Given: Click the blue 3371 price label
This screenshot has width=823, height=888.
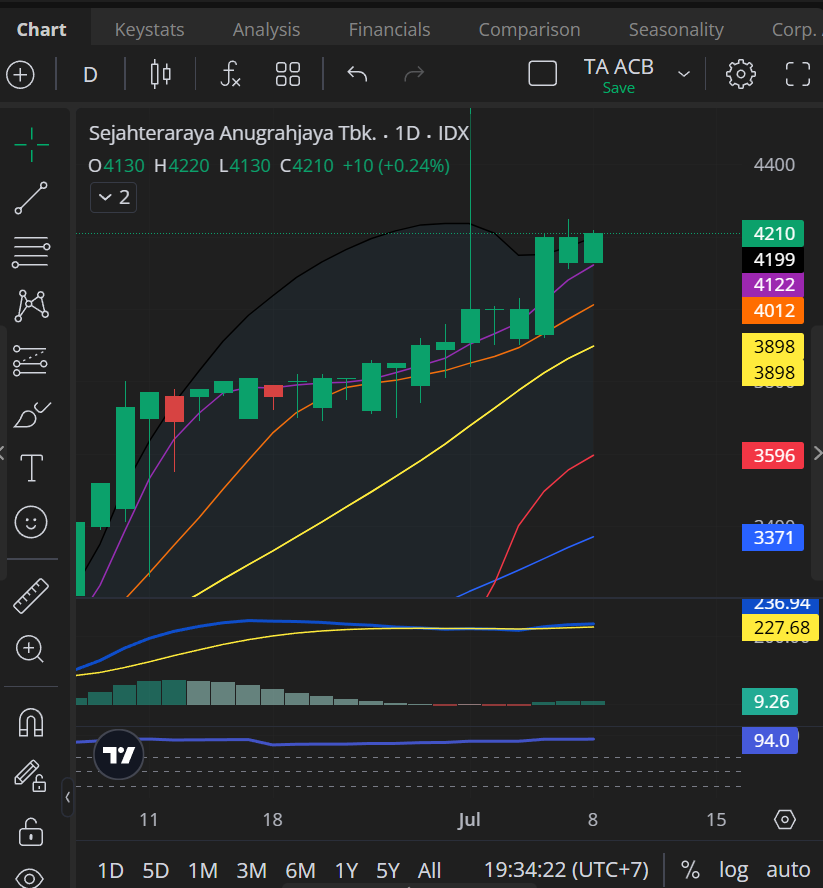Looking at the screenshot, I should [x=773, y=537].
